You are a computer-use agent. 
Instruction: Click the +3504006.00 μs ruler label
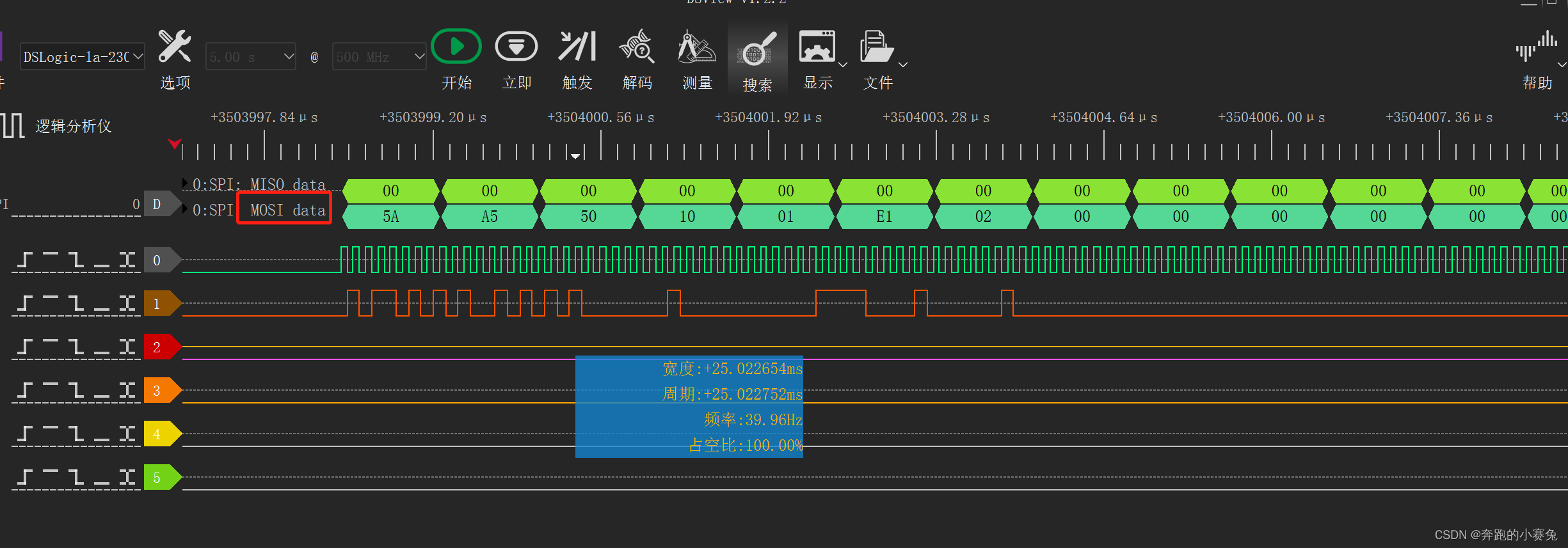1271,117
